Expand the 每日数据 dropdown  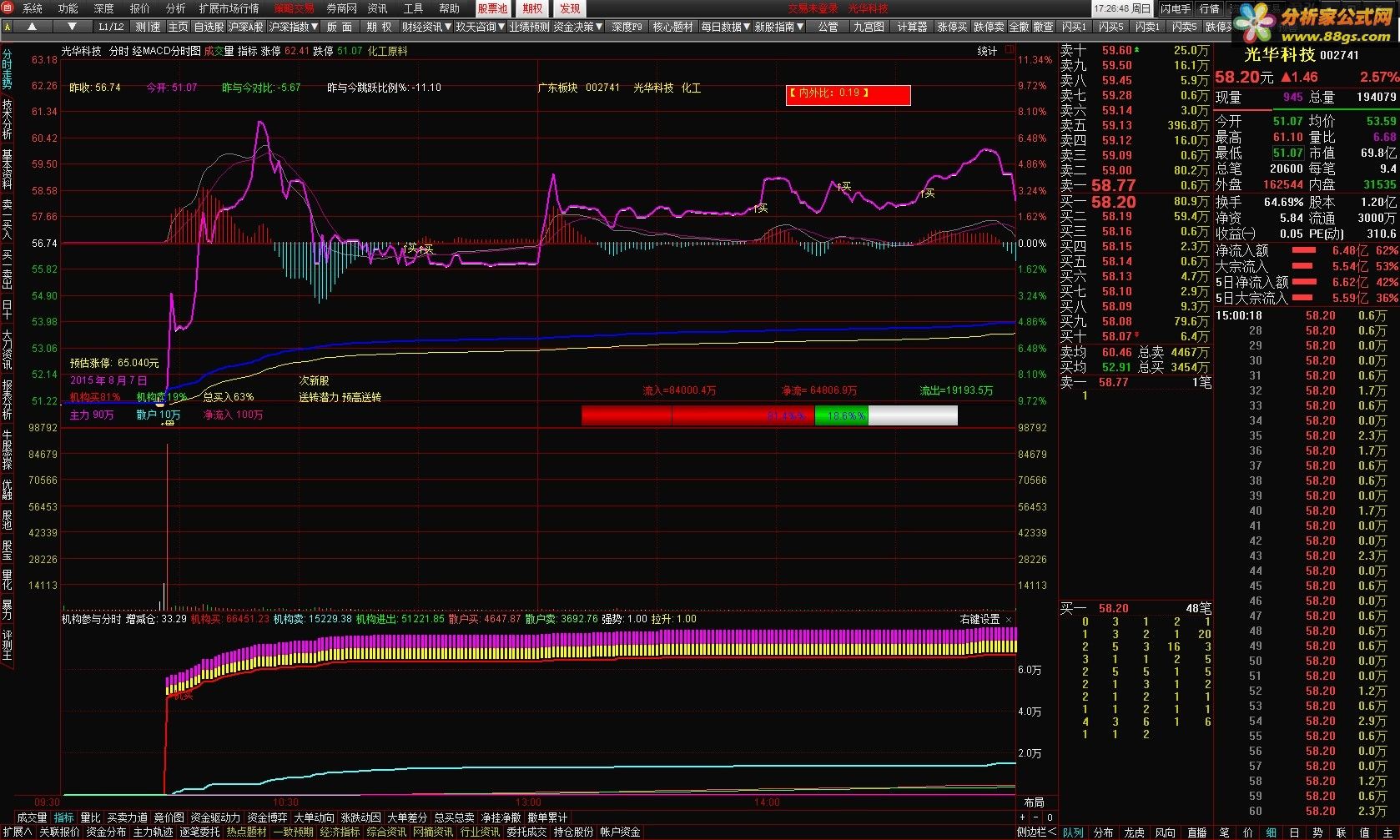coord(725,27)
